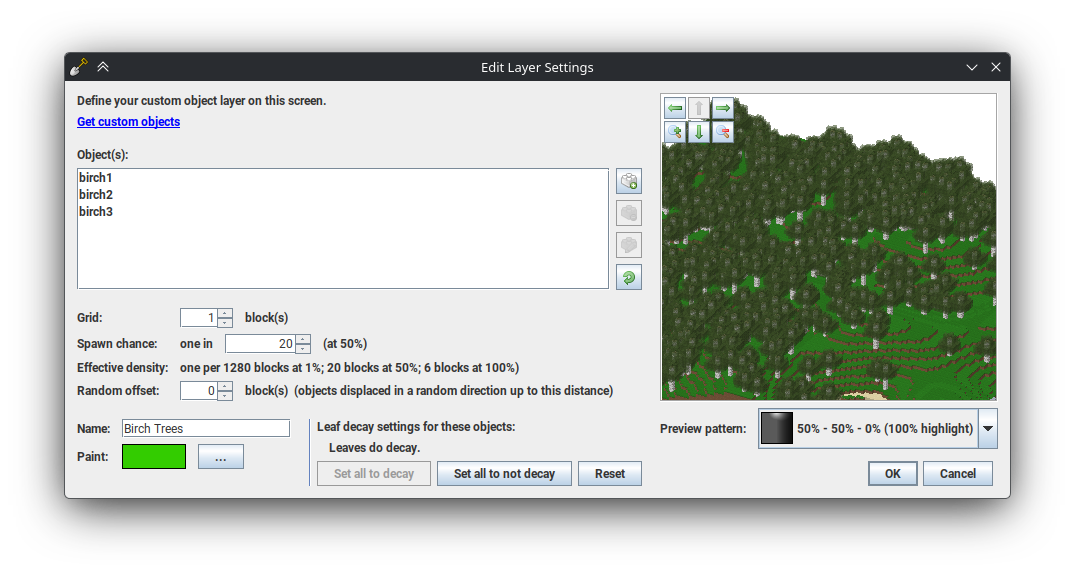Move preview right with green arrow
Screen dimensions: 1075x575
tap(723, 108)
